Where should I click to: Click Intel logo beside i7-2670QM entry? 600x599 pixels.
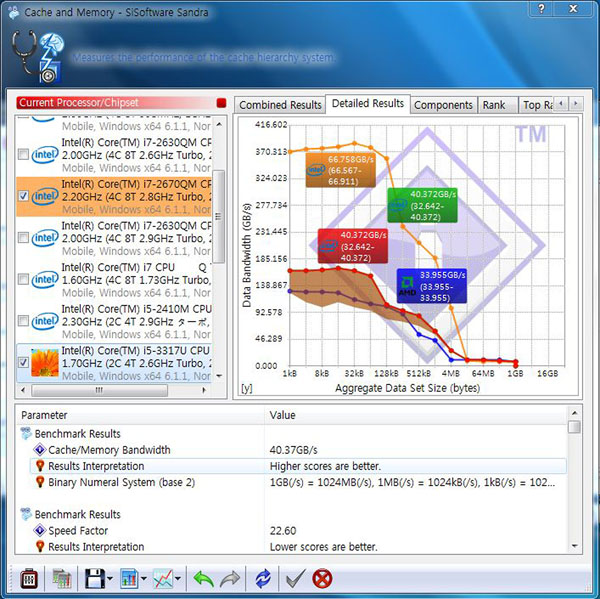[x=45, y=196]
